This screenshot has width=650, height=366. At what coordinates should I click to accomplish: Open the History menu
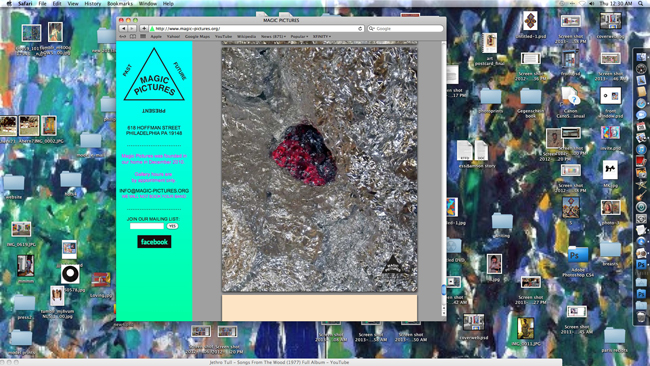[x=92, y=3]
